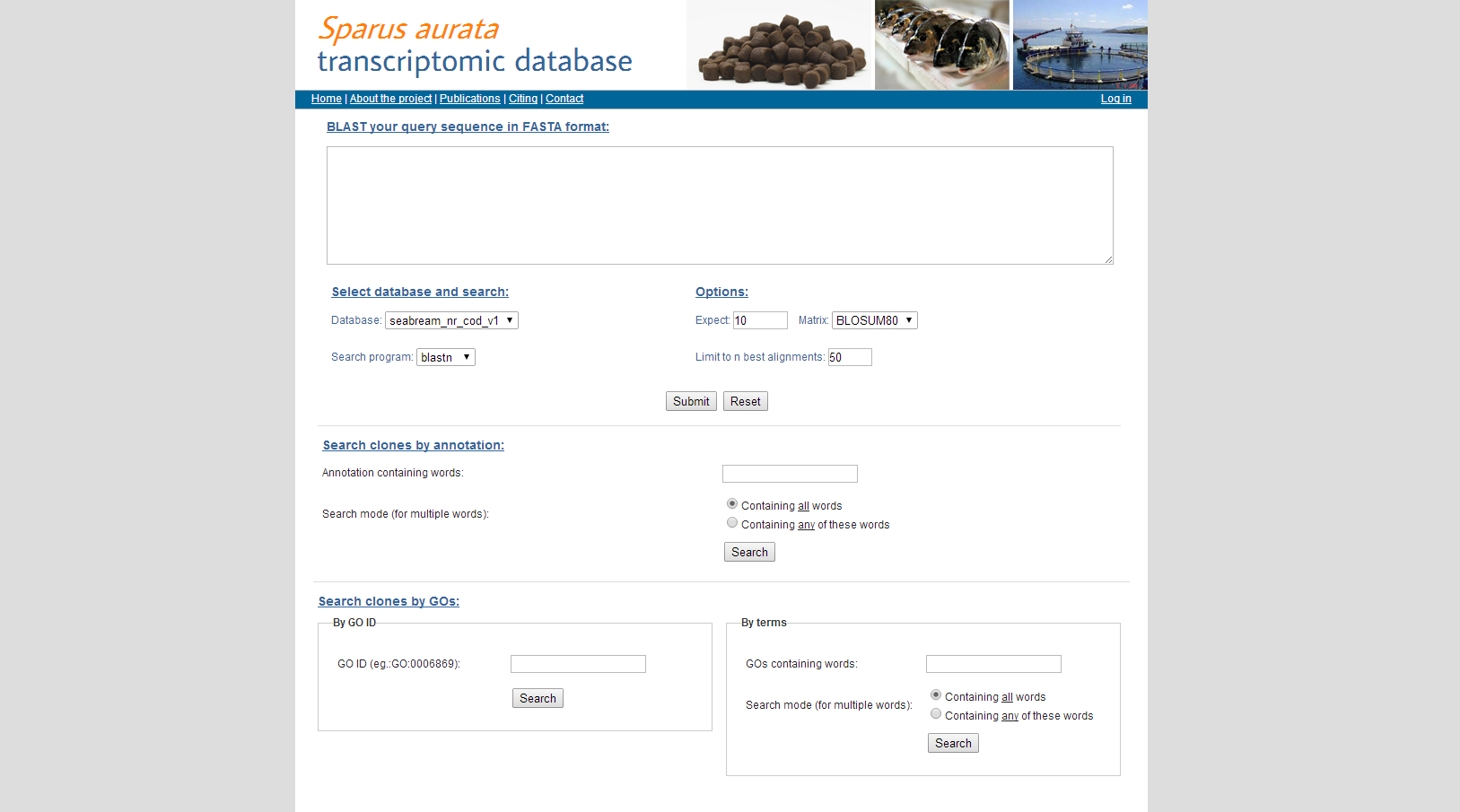Open the Home navigation link
This screenshot has height=812, width=1460.
point(326,99)
